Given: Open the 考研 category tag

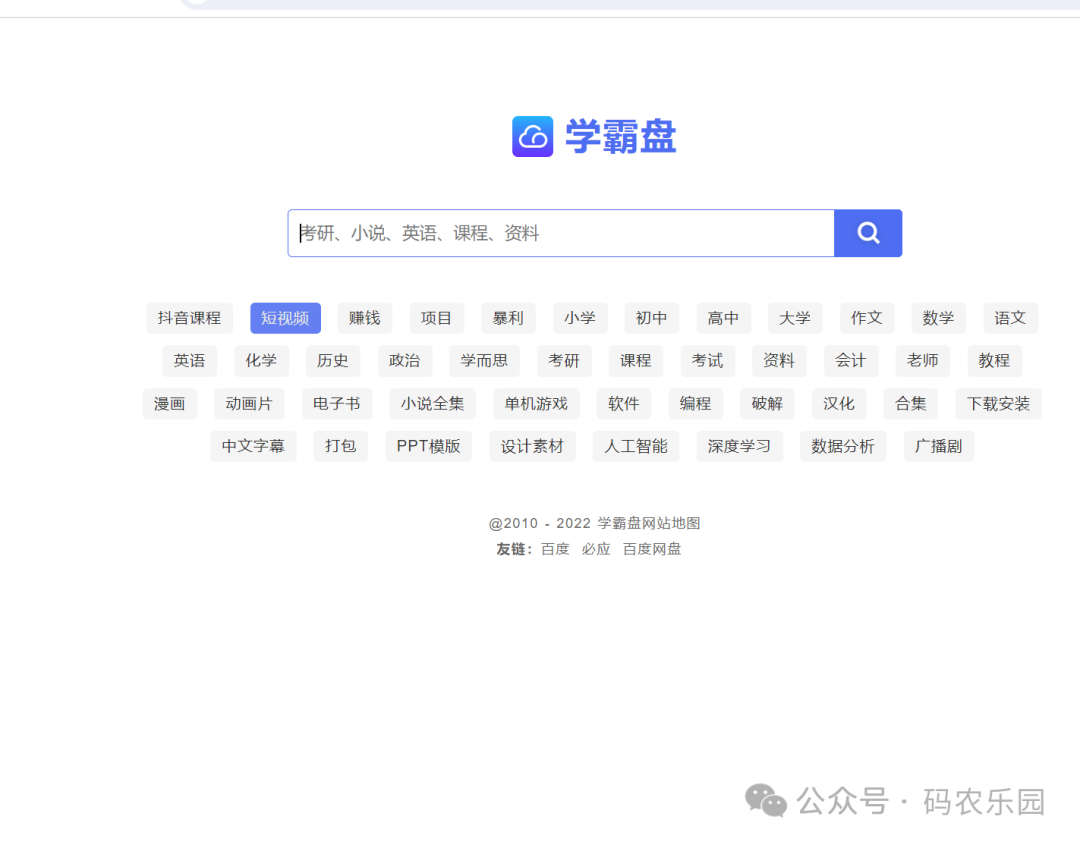Looking at the screenshot, I should click(x=564, y=360).
